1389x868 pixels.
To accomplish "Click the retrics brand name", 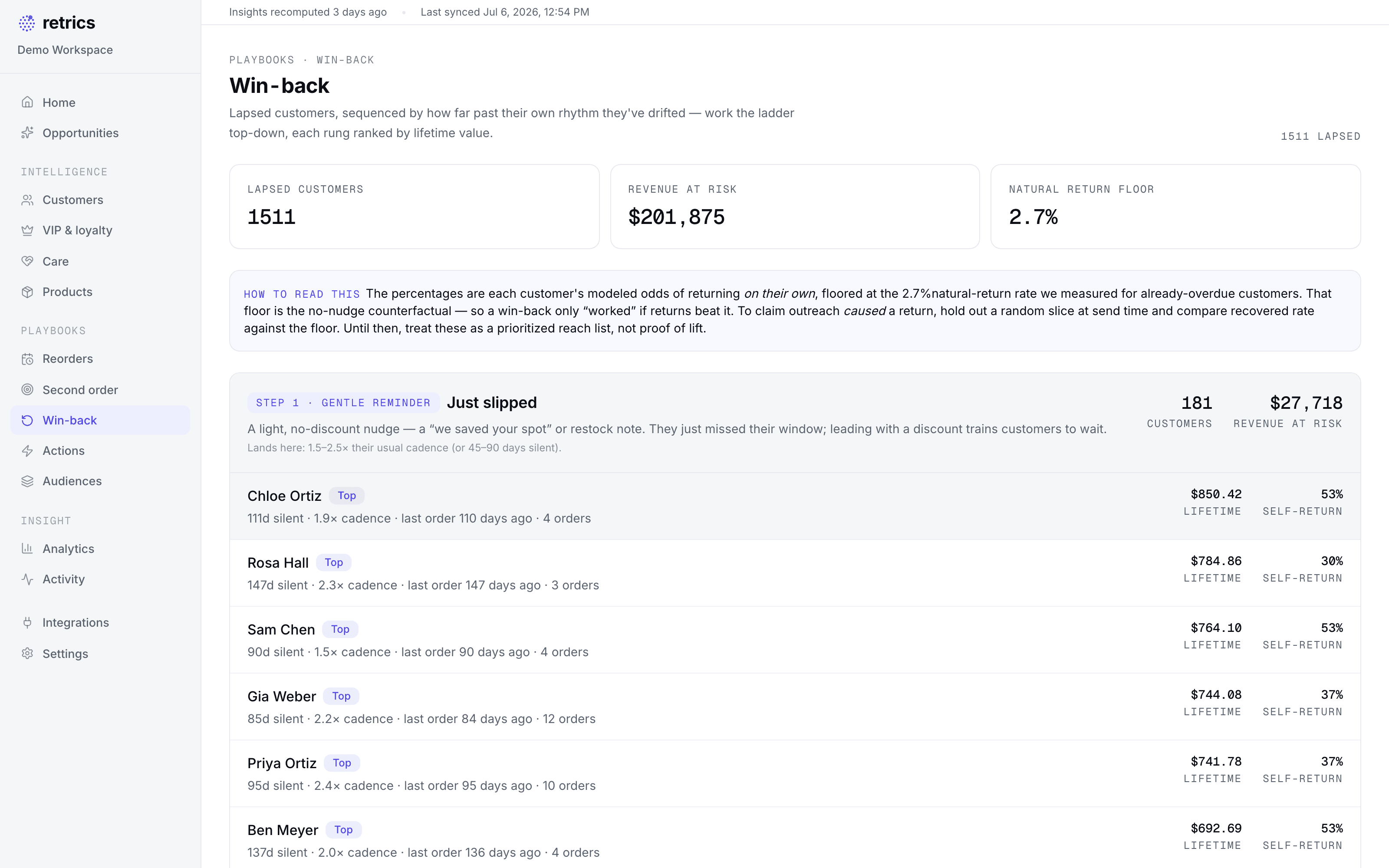I will 69,23.
